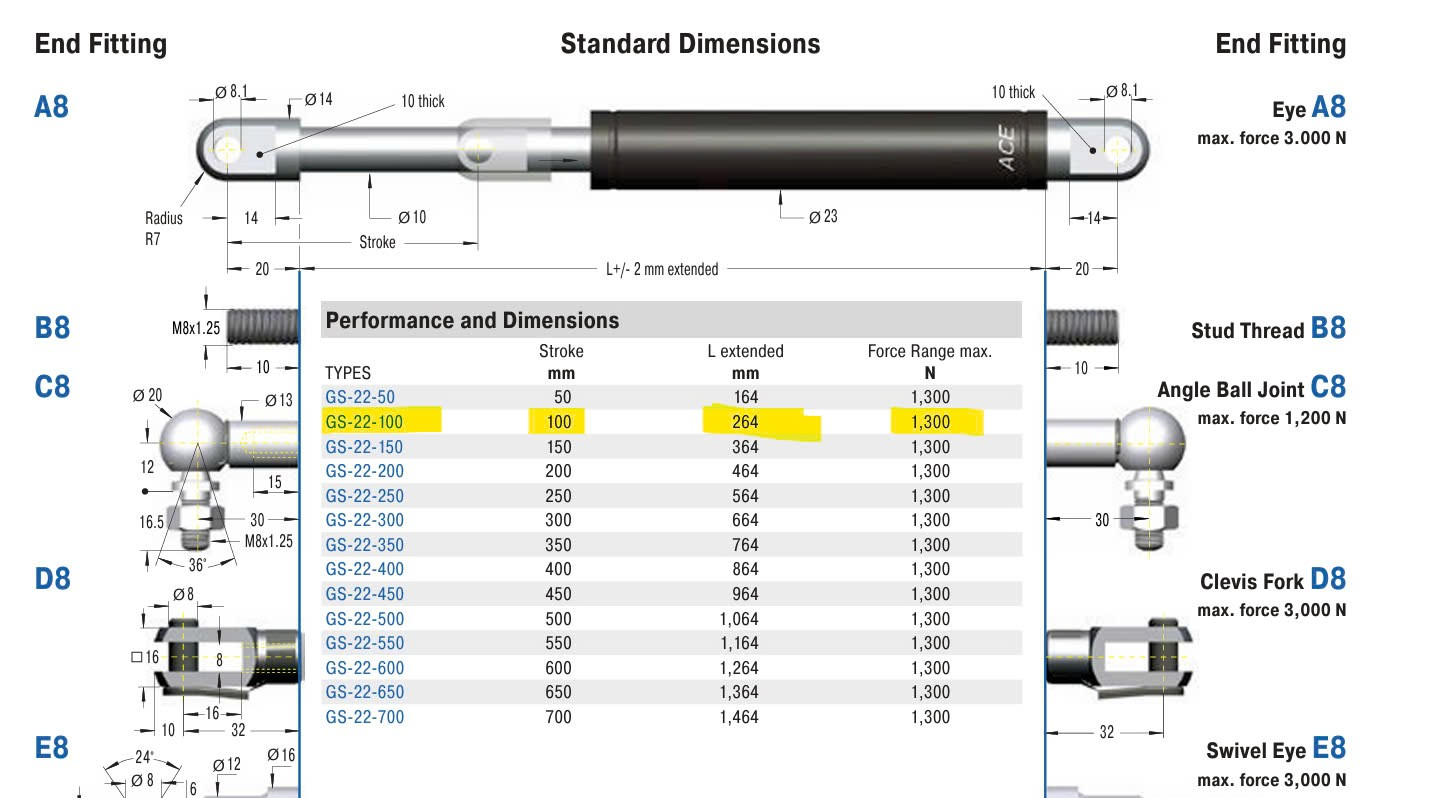This screenshot has width=1437, height=798.
Task: Select the highlighted 264 L extended value
Action: (x=745, y=422)
